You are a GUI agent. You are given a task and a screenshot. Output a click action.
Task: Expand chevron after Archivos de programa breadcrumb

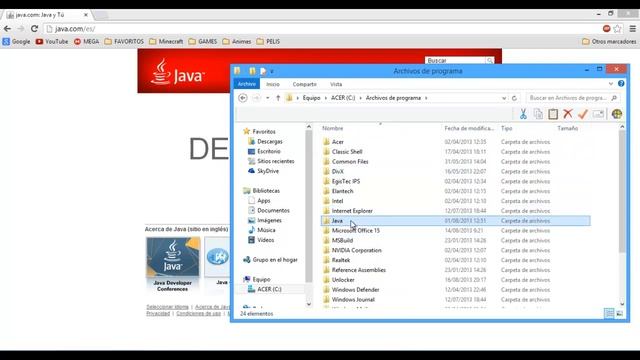coord(426,98)
